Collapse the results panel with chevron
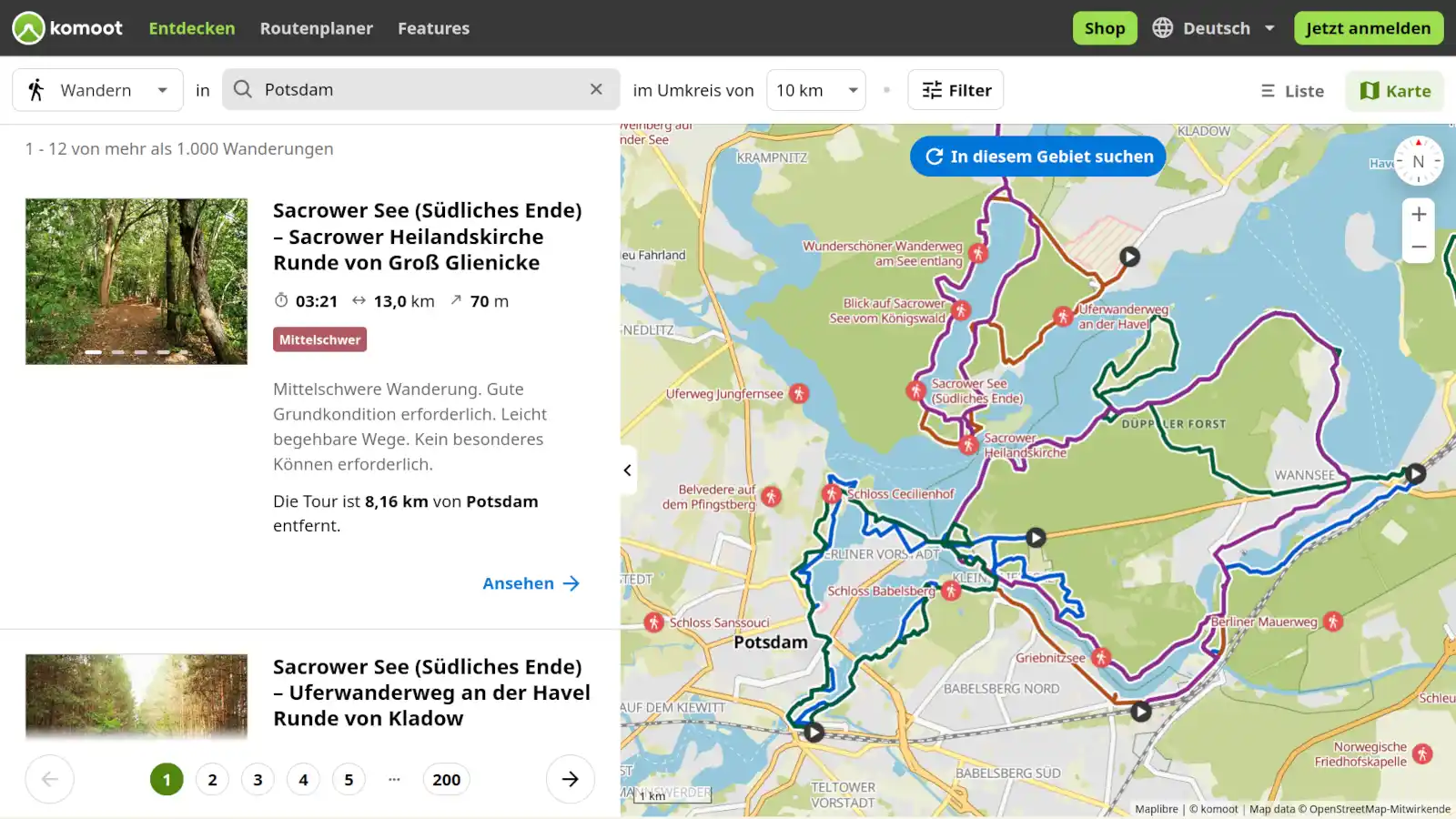The height and width of the screenshot is (819, 1456). coord(627,470)
